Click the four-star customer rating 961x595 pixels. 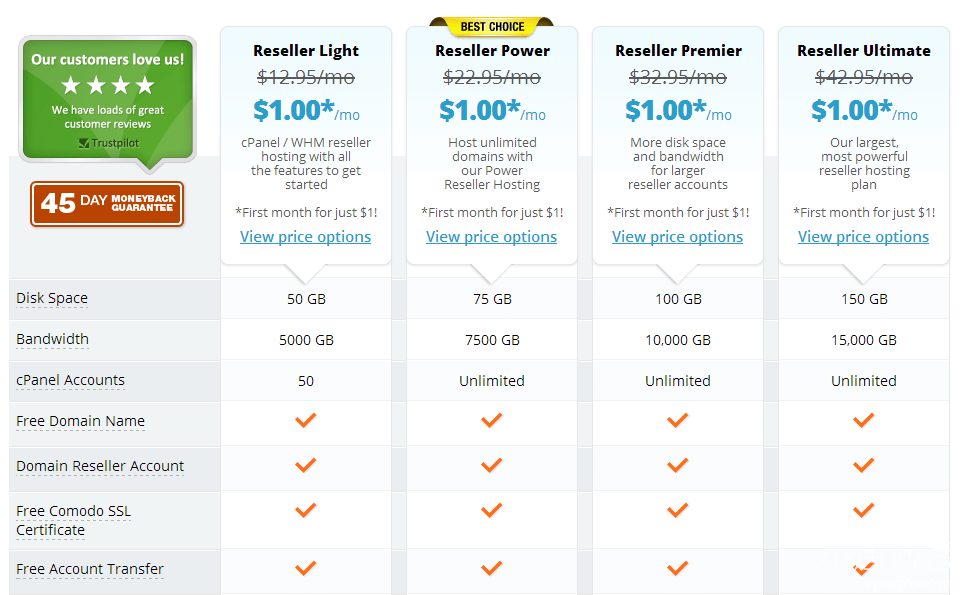(x=108, y=85)
